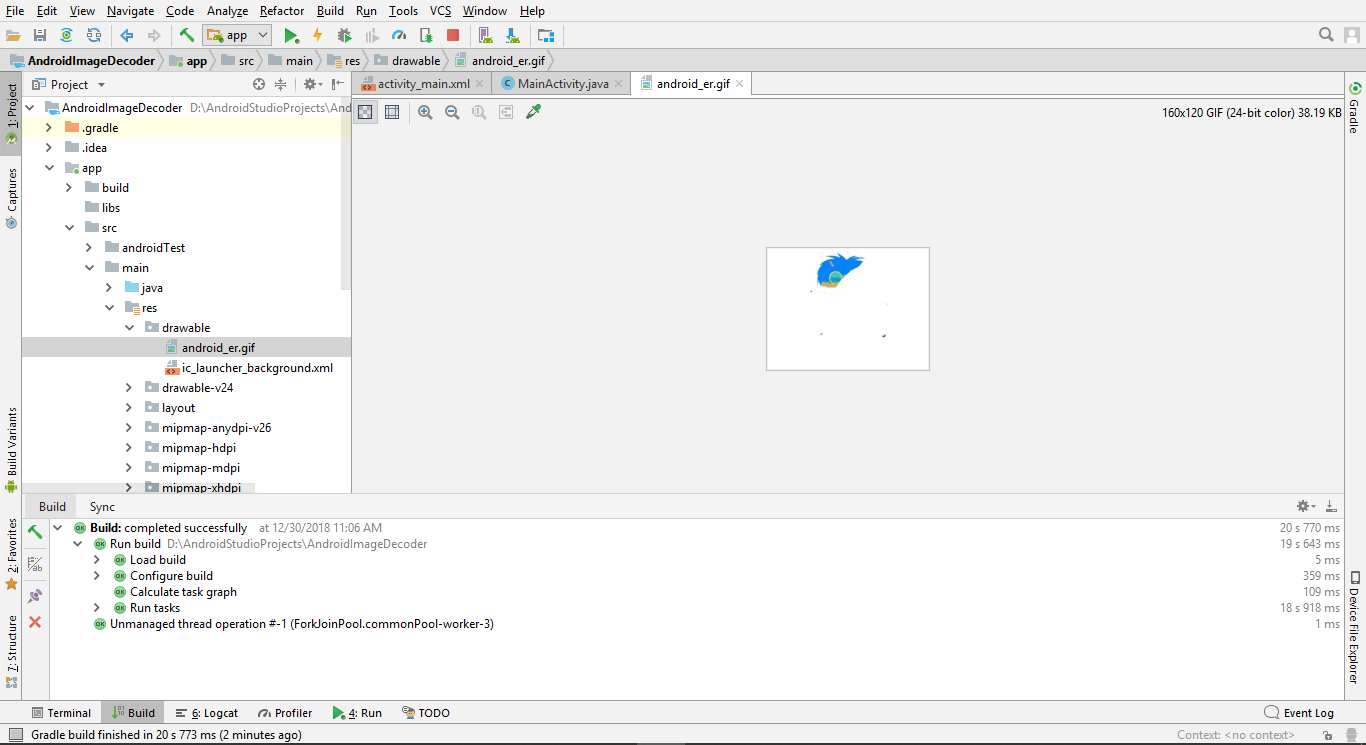1366x745 pixels.
Task: Toggle the grid overlay in the image viewer
Action: click(x=391, y=112)
